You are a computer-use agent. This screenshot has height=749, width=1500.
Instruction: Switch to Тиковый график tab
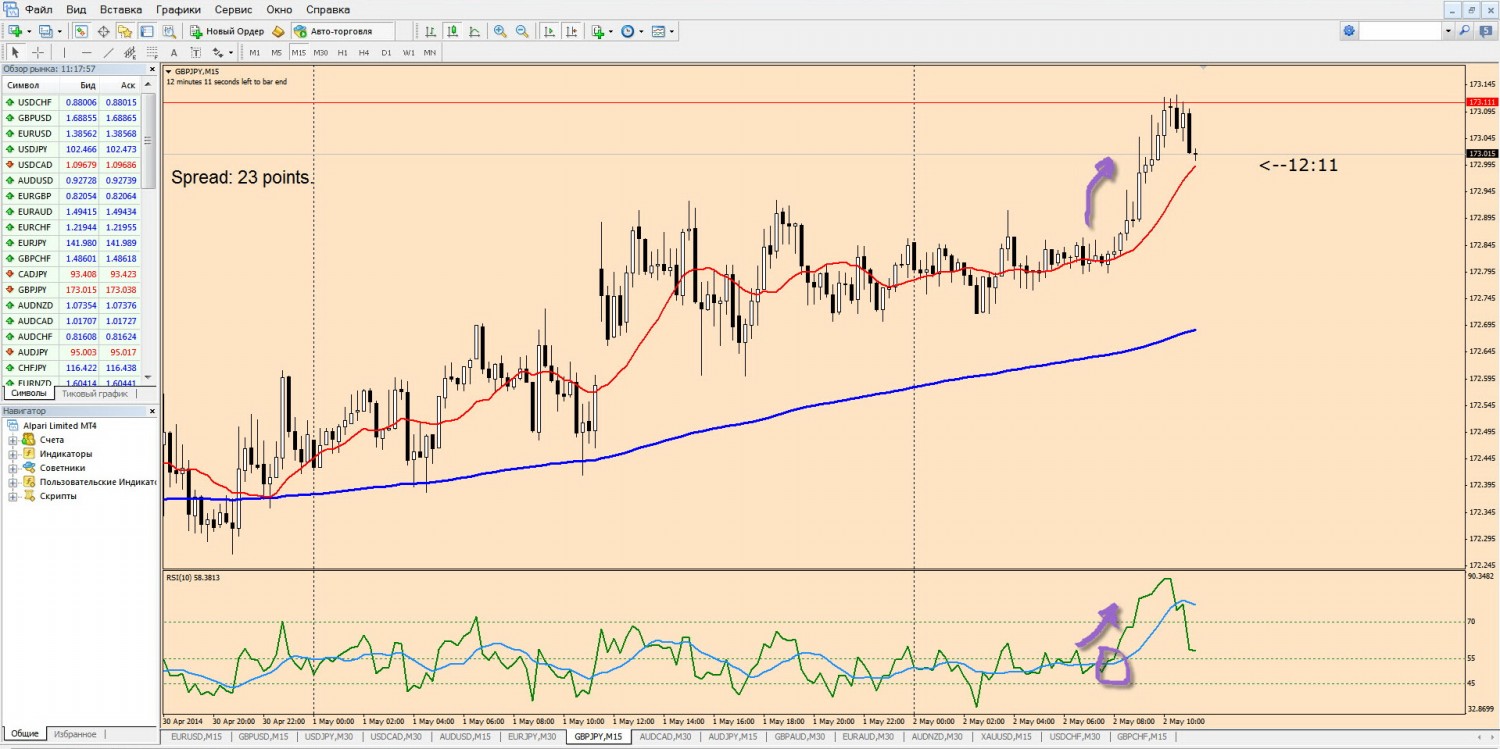point(96,394)
